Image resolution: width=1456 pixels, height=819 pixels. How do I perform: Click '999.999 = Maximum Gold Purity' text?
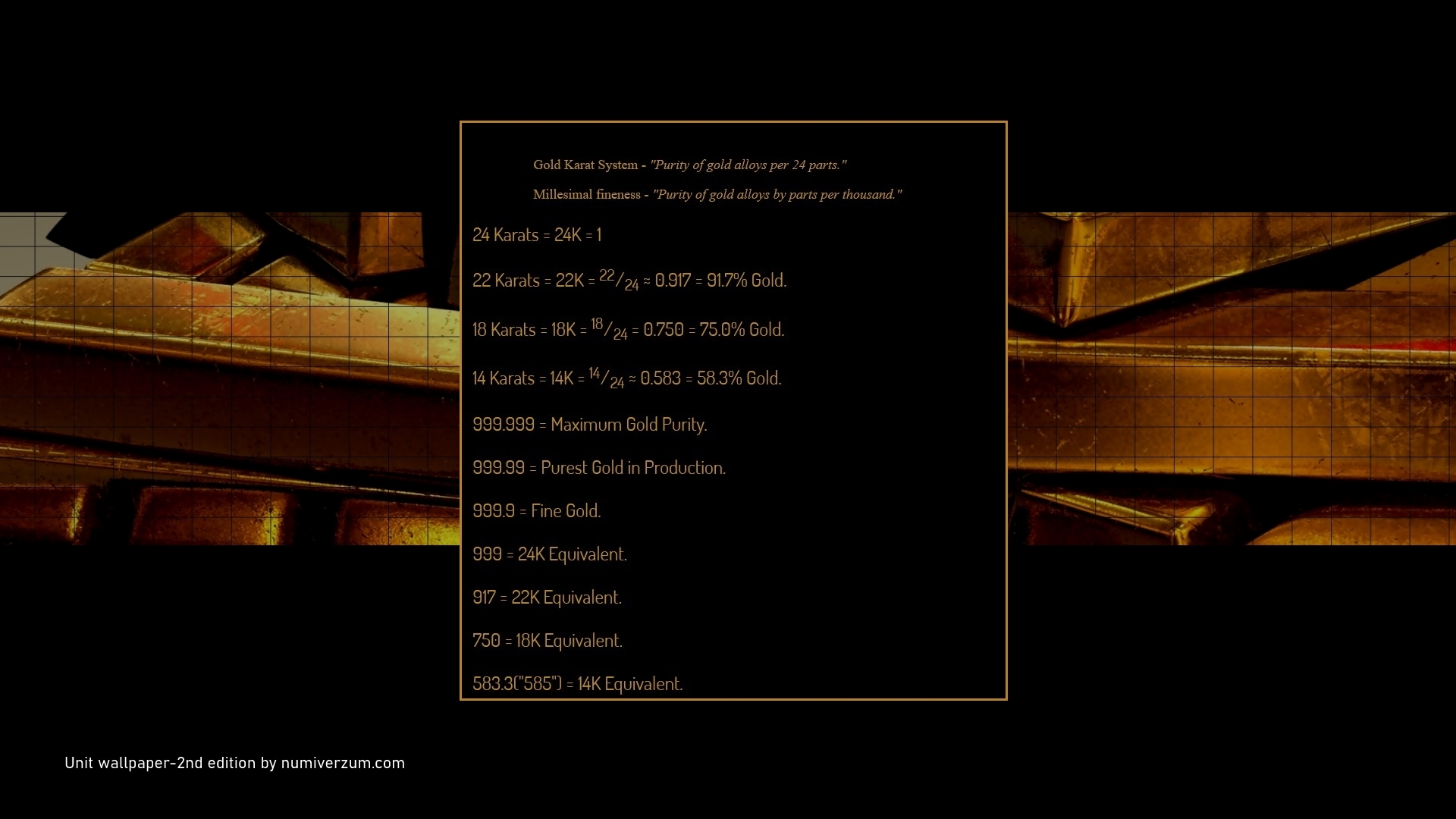tap(589, 425)
